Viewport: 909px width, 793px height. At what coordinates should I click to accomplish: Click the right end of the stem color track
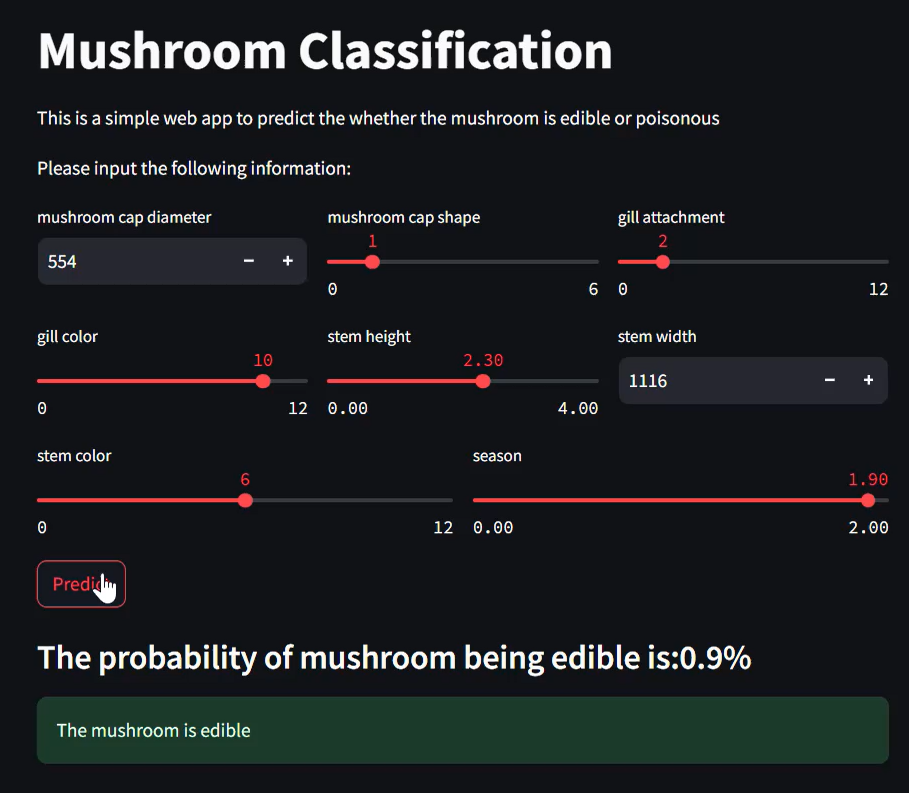tap(450, 500)
